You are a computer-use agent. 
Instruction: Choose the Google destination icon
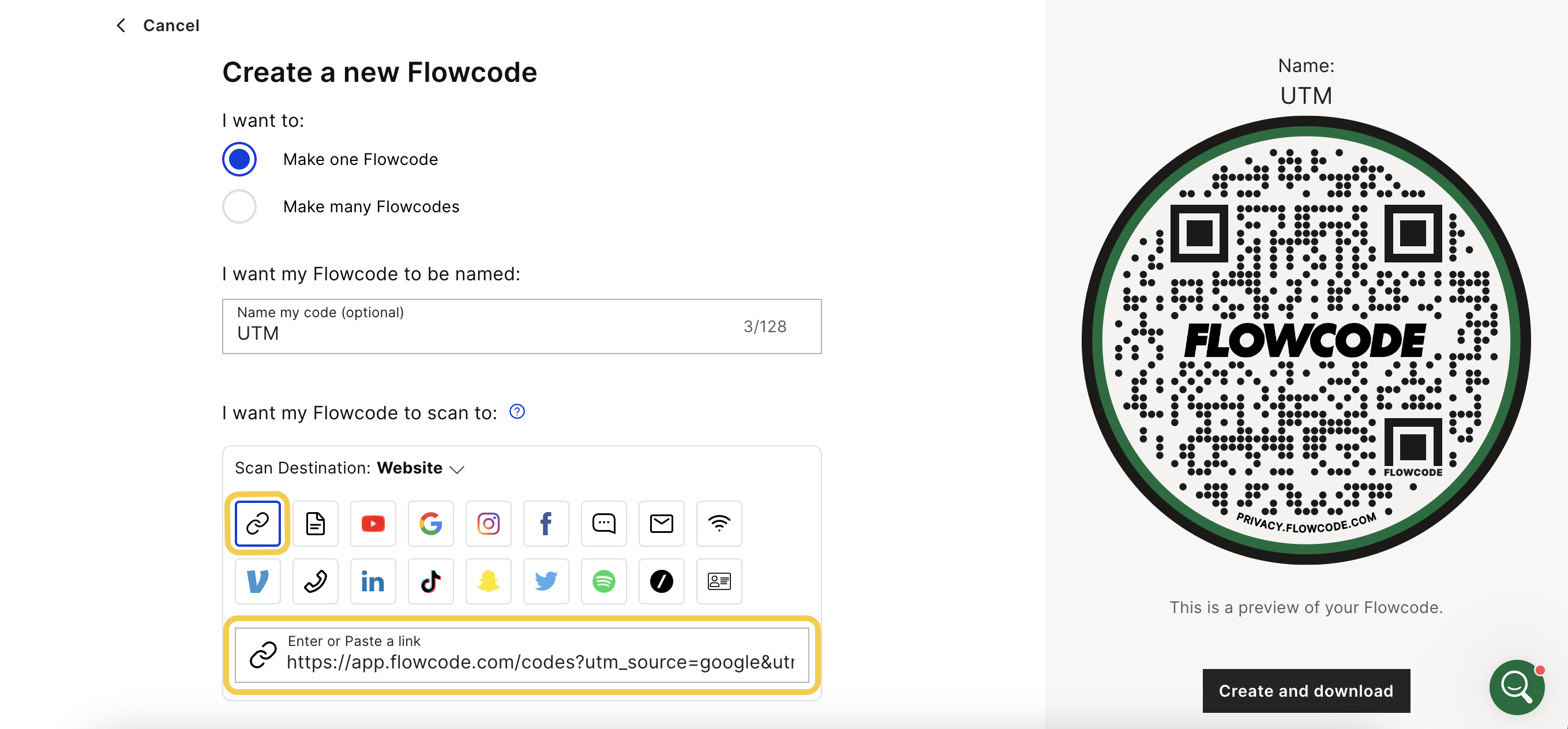tap(430, 523)
